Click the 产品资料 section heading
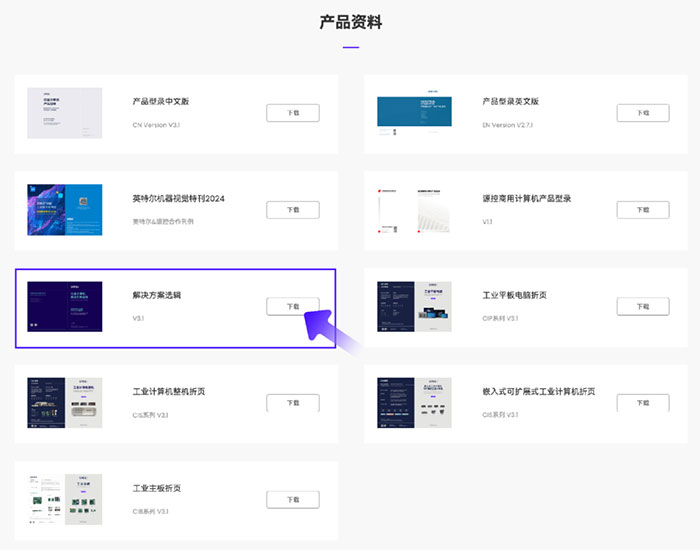Screen dimensions: 700x550 click(350, 22)
